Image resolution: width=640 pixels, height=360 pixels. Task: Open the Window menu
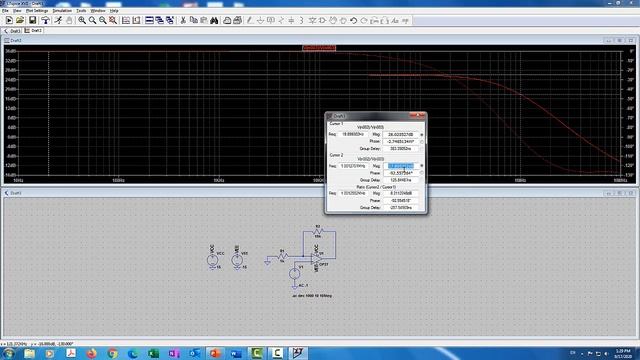(x=98, y=11)
